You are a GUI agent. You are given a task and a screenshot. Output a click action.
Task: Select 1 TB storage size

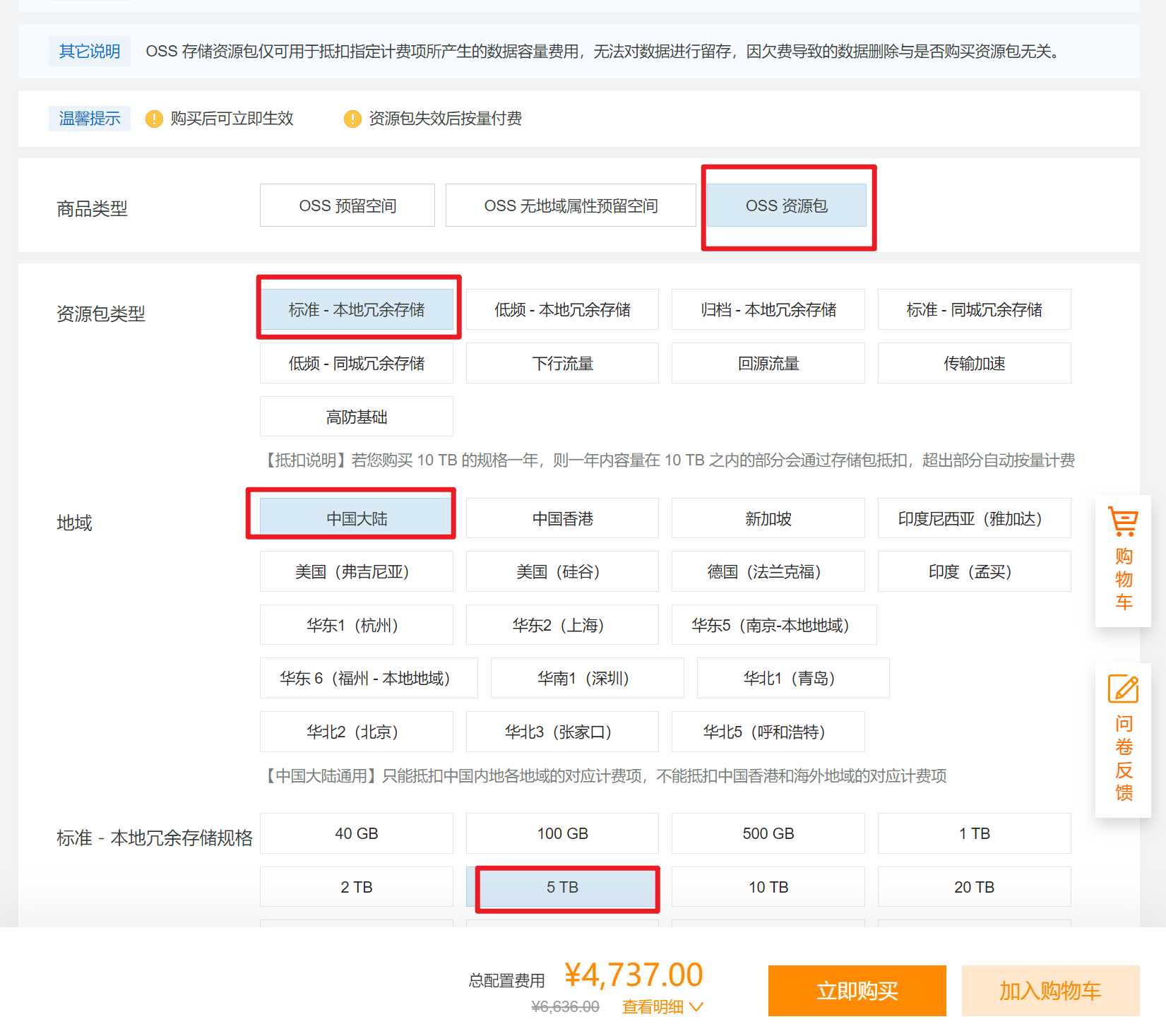pyautogui.click(x=975, y=833)
